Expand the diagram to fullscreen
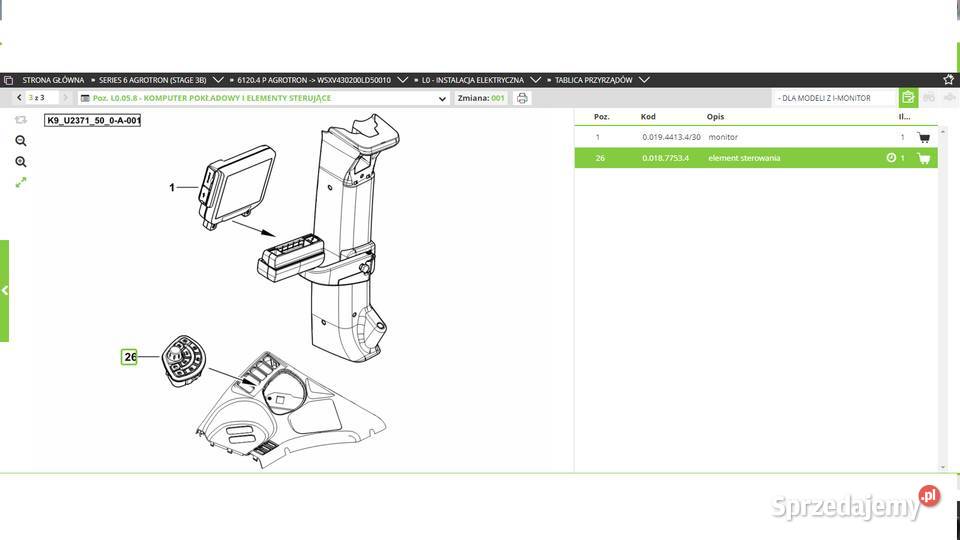Image resolution: width=960 pixels, height=540 pixels. click(21, 183)
